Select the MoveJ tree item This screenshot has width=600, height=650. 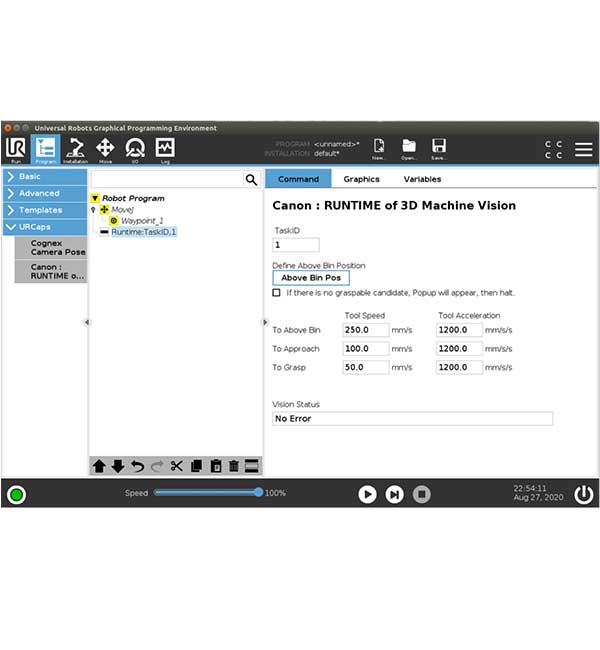[x=122, y=210]
